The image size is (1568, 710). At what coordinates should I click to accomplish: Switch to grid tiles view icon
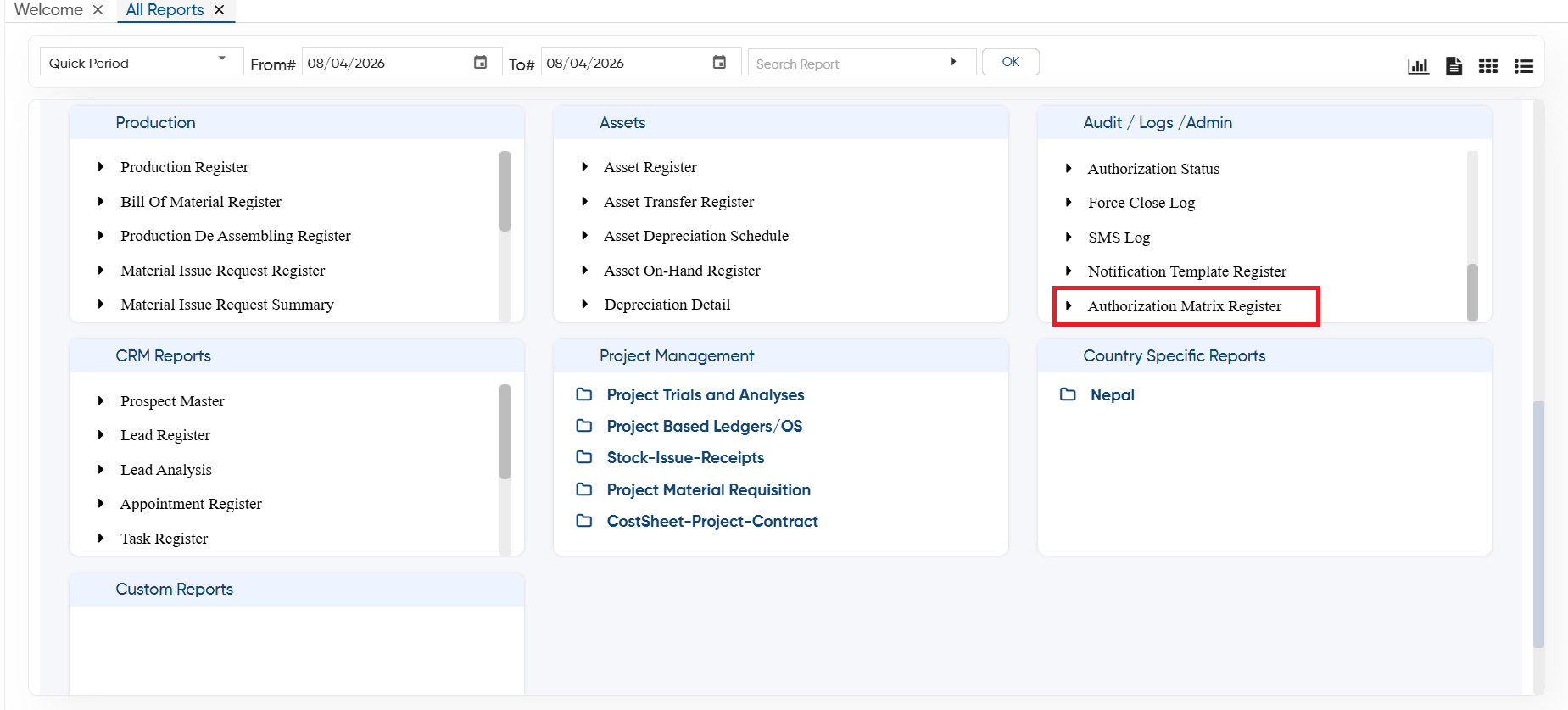(1488, 66)
